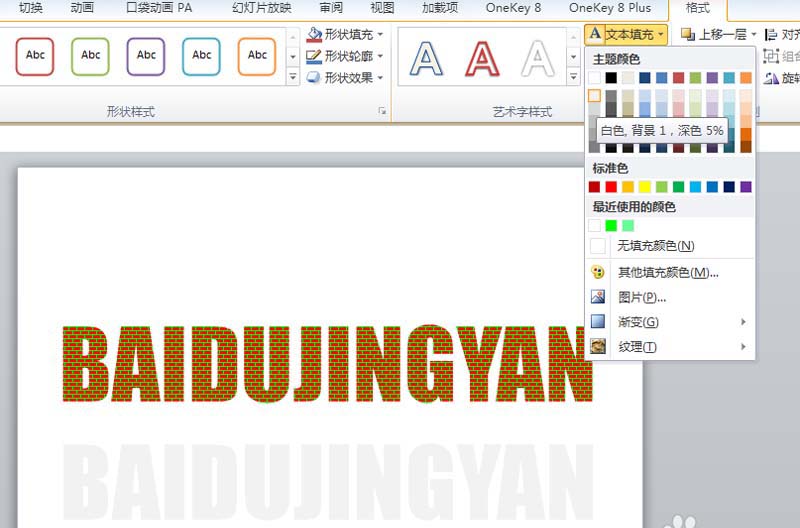The height and width of the screenshot is (528, 800).
Task: Switch to the Animations (动画) tab
Action: [82, 8]
